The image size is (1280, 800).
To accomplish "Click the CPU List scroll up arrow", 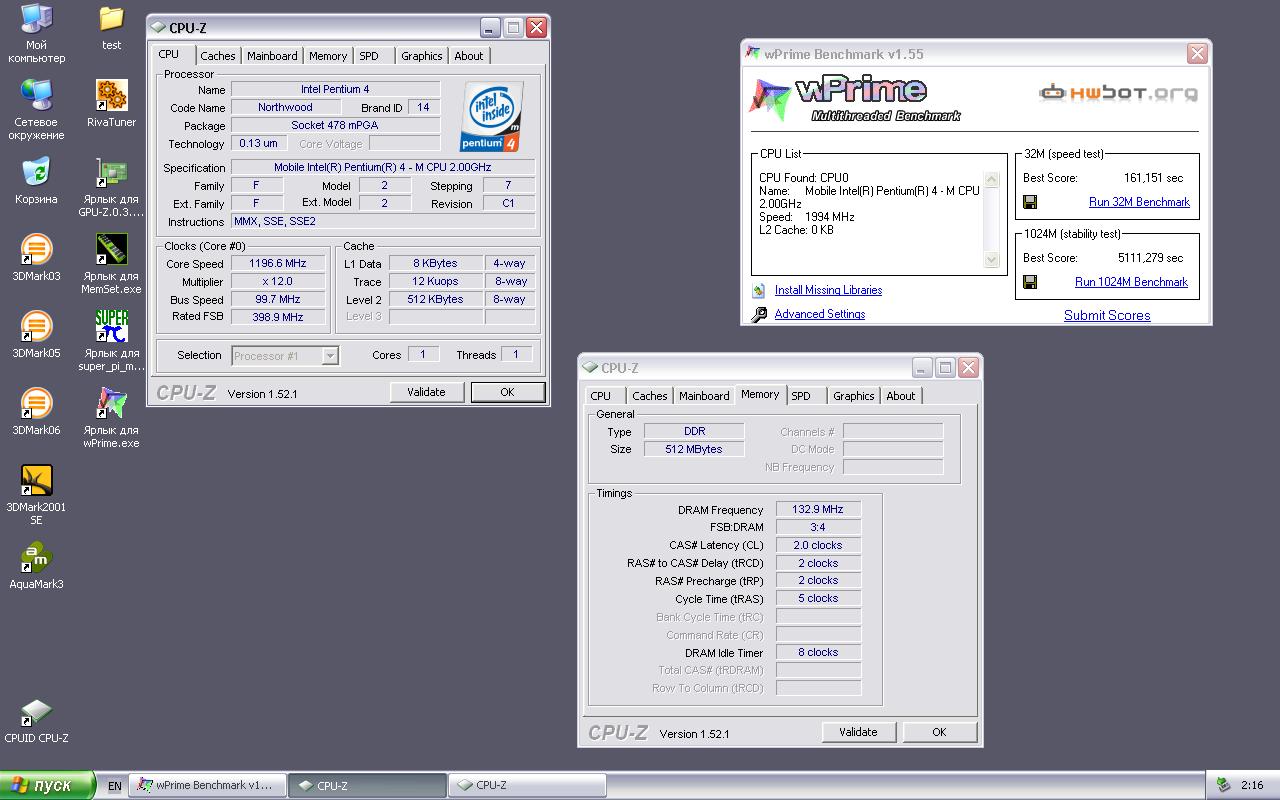I will click(992, 180).
